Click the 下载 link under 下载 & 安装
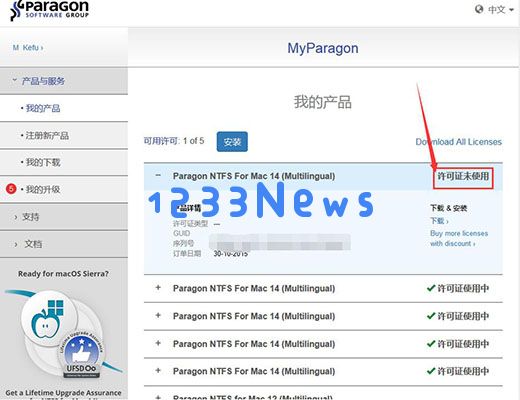520x400 pixels. click(x=439, y=221)
